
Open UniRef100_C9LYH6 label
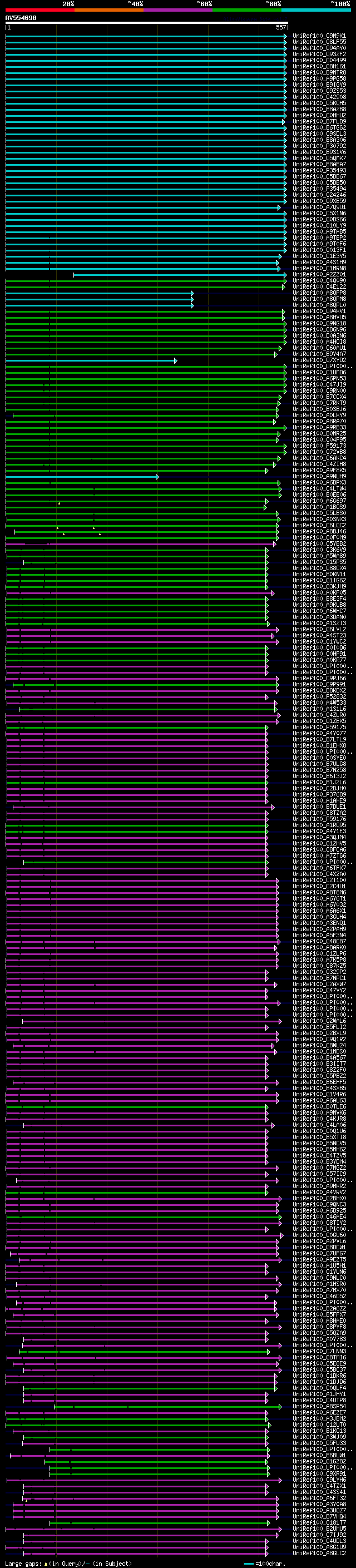[319, 1480]
